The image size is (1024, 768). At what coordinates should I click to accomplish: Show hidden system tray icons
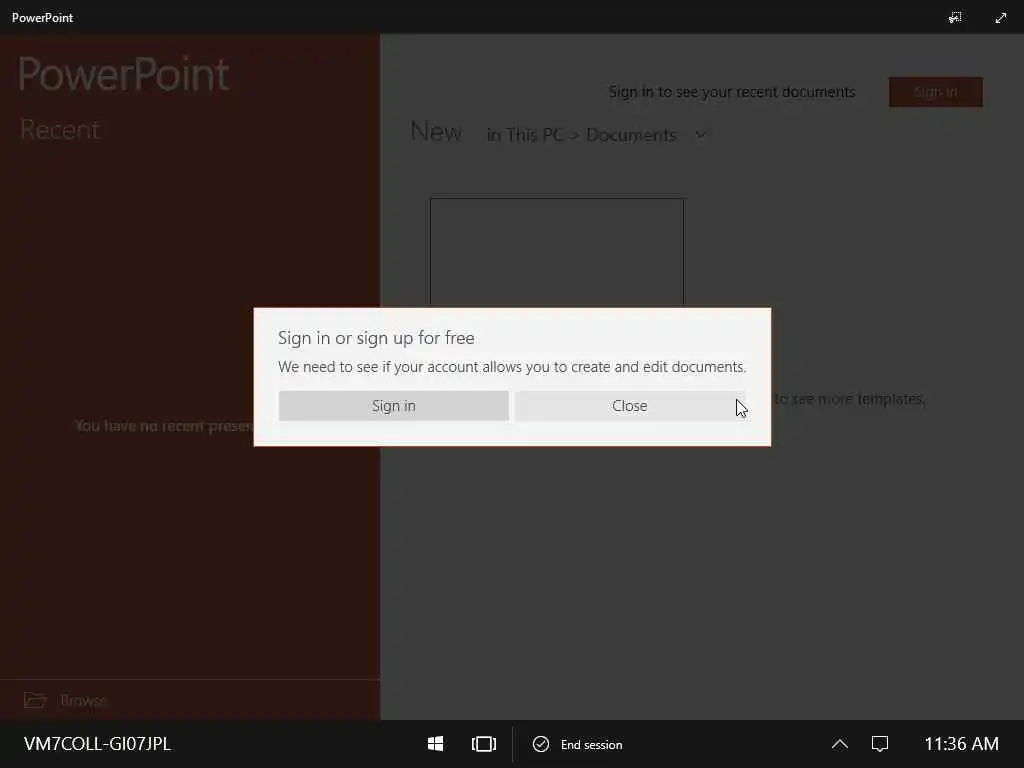pyautogui.click(x=840, y=744)
